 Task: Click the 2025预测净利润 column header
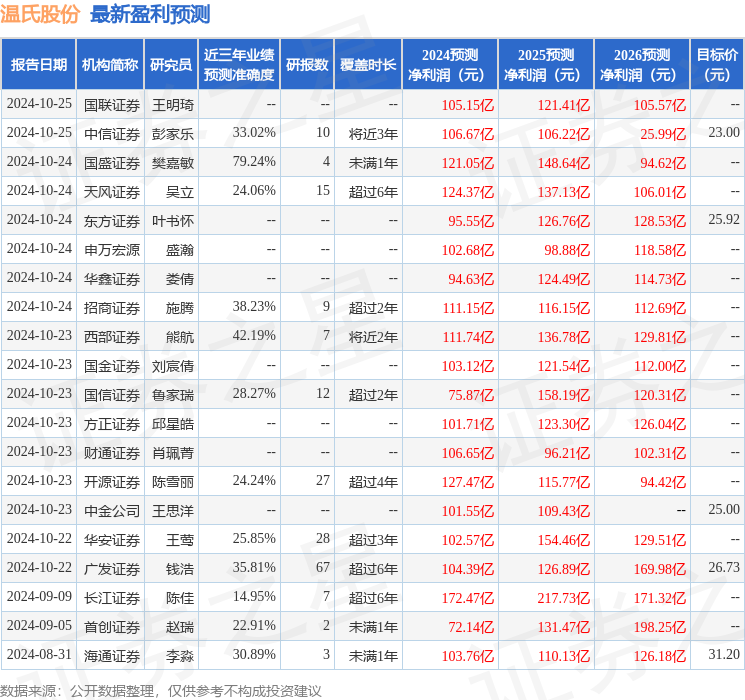point(546,64)
